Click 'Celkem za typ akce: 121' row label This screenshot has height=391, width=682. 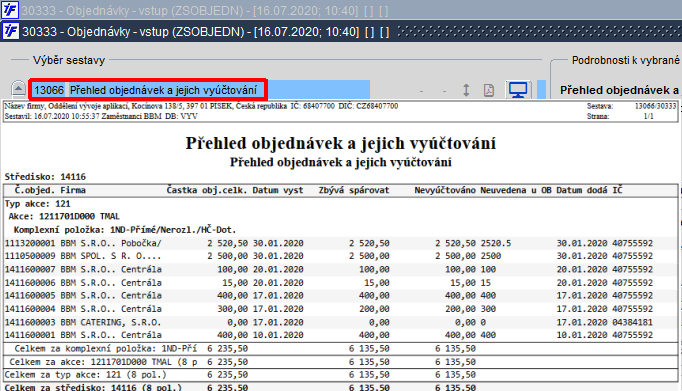[86, 375]
